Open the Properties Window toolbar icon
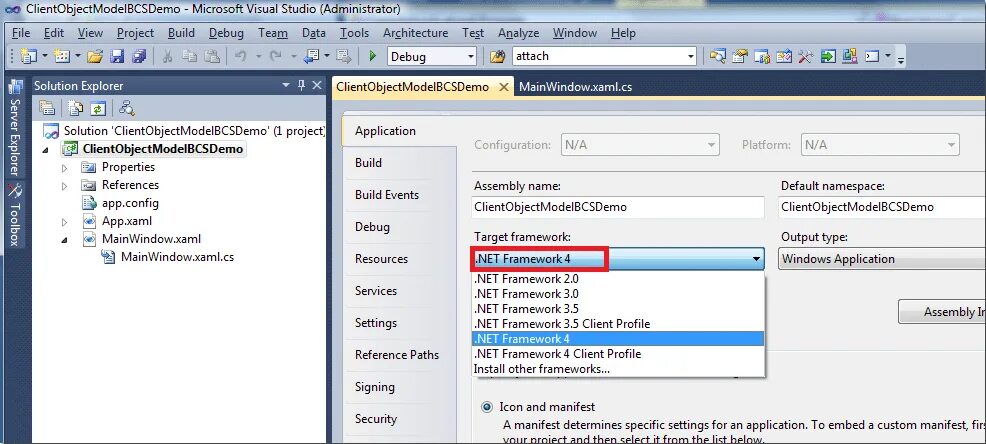Image resolution: width=986 pixels, height=444 pixels. pos(740,57)
